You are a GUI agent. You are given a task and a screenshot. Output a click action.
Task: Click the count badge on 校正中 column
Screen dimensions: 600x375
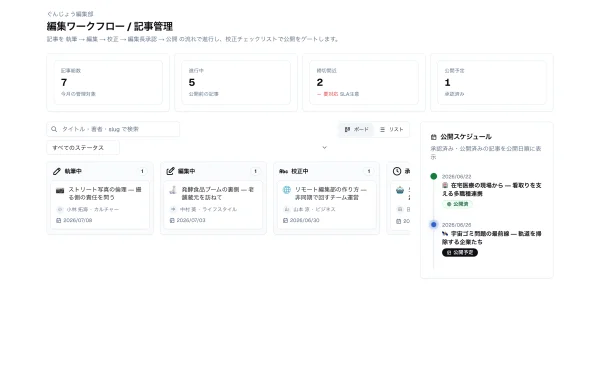368,171
